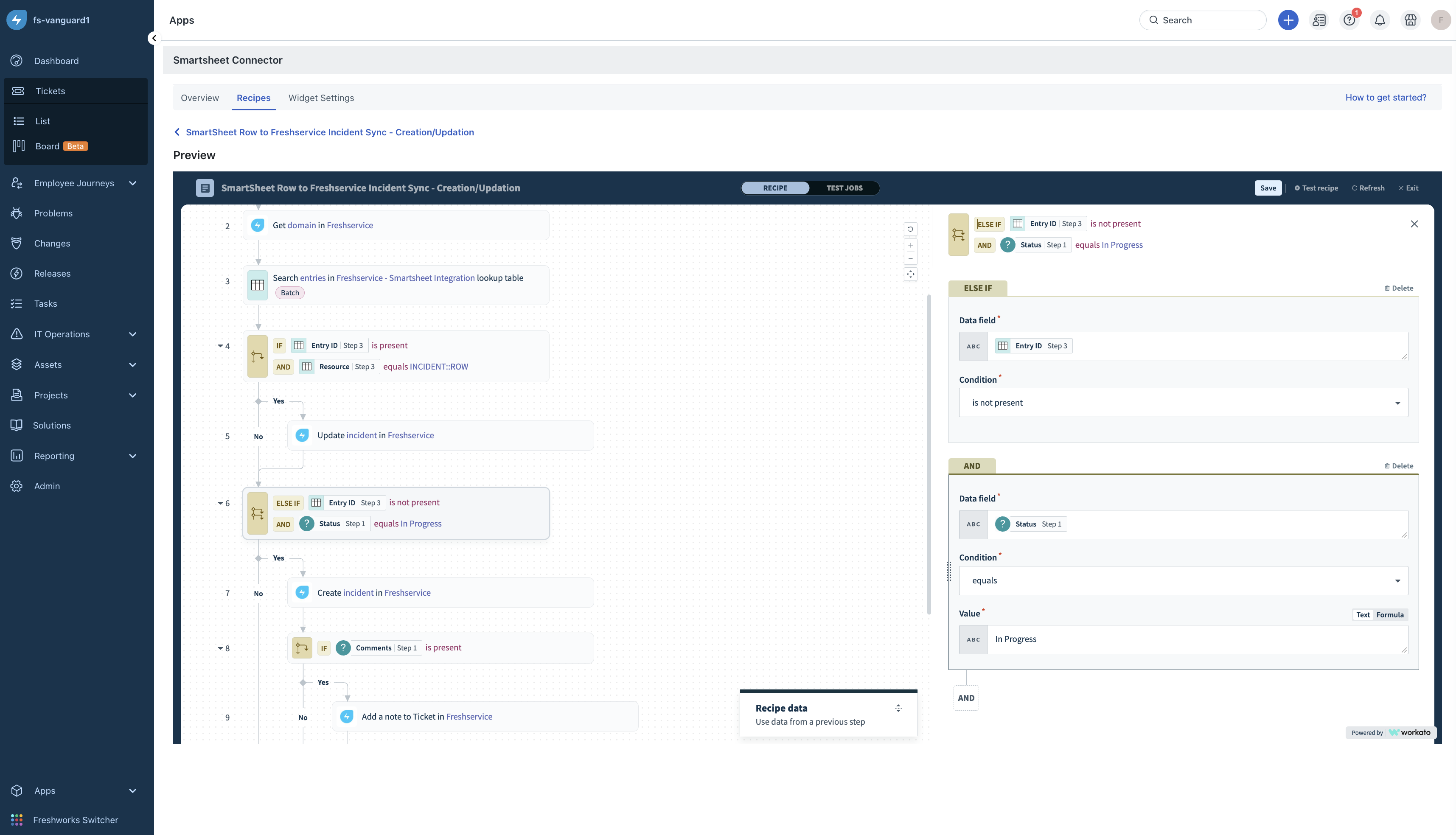Select Formula mode for Value field
Image resolution: width=1456 pixels, height=835 pixels.
(x=1389, y=615)
